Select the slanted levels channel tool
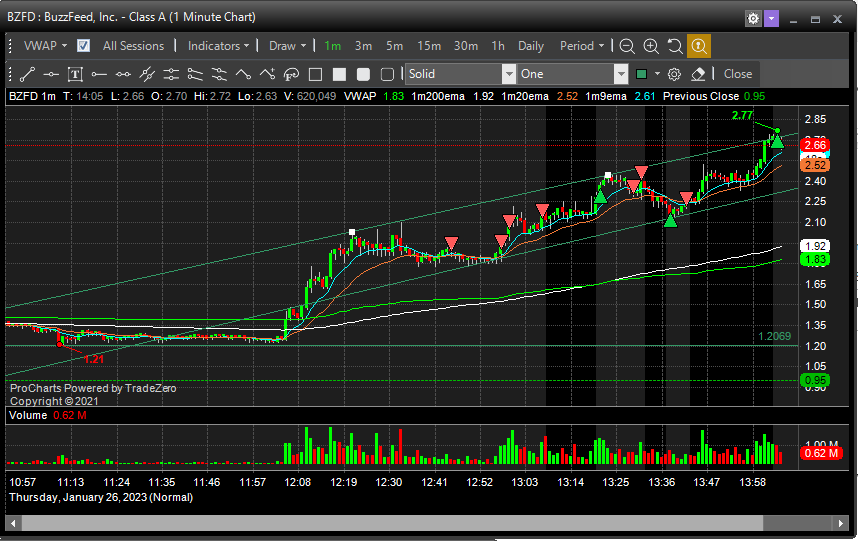 (x=219, y=74)
